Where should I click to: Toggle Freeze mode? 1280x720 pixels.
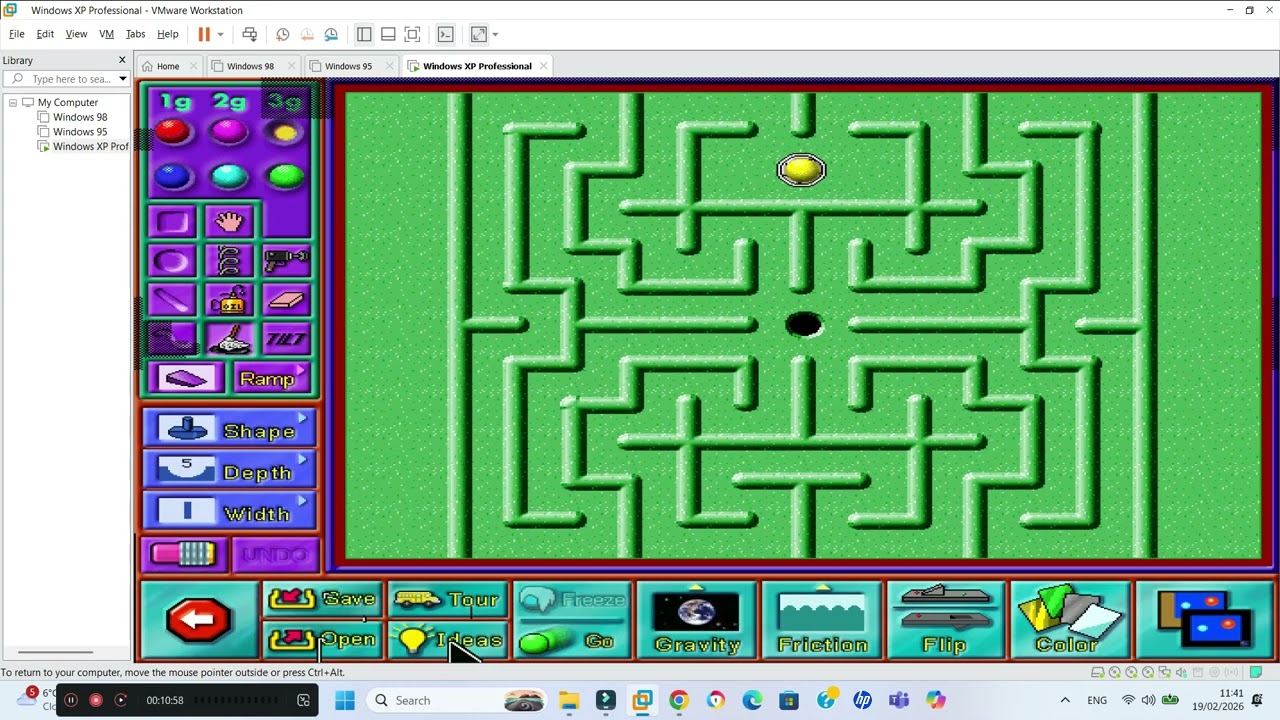(572, 599)
